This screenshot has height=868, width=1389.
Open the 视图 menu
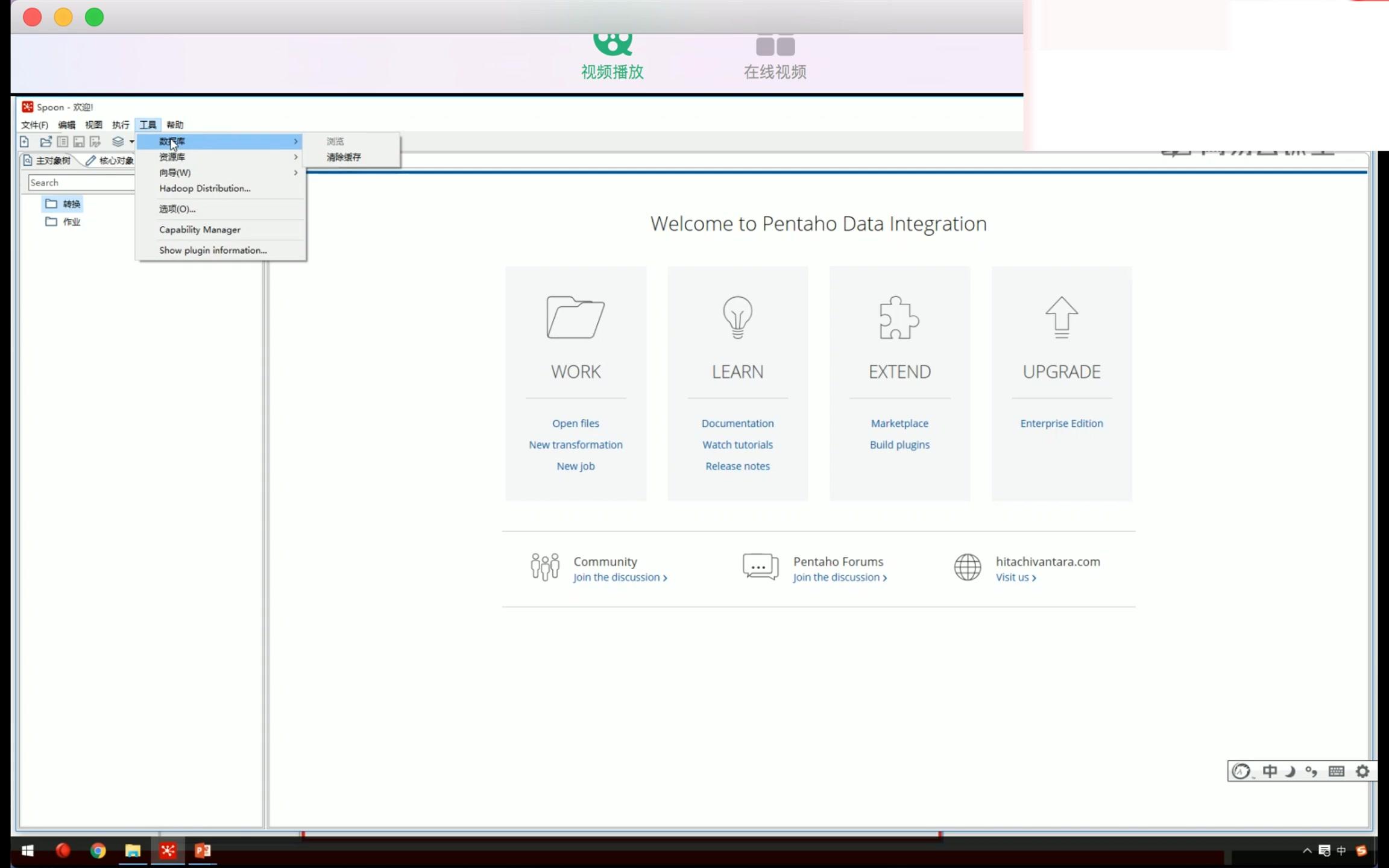93,125
